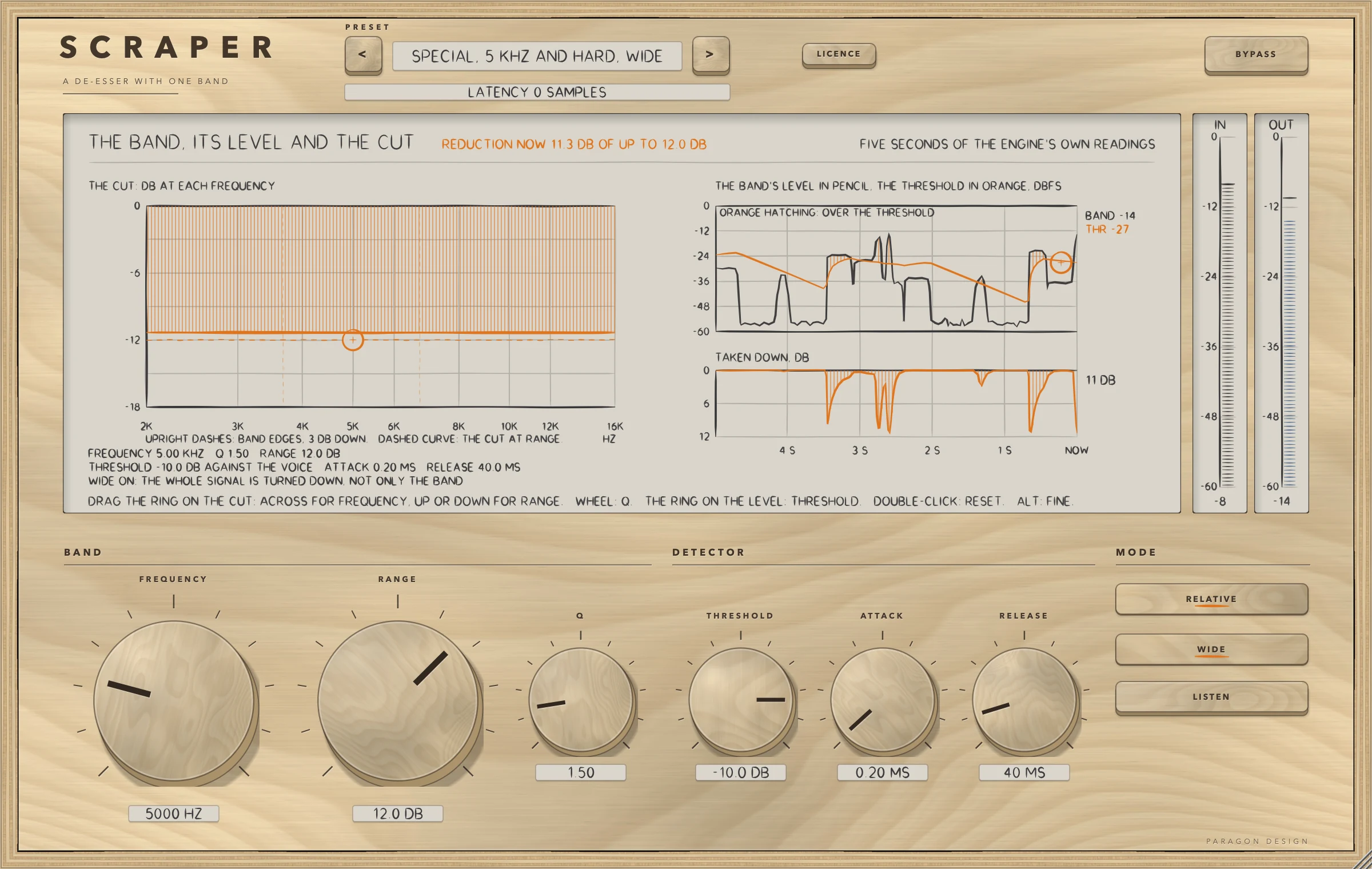Click the 11 DB taken-down readout
This screenshot has height=869, width=1372.
coord(1100,380)
